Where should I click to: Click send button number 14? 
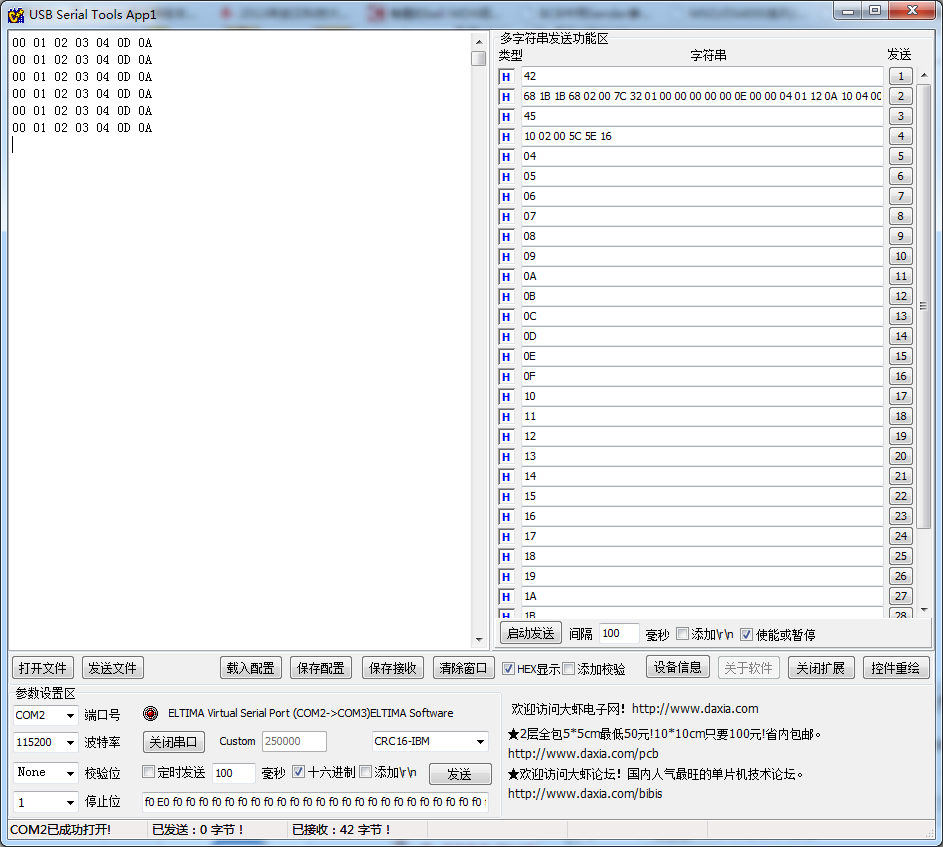(900, 336)
